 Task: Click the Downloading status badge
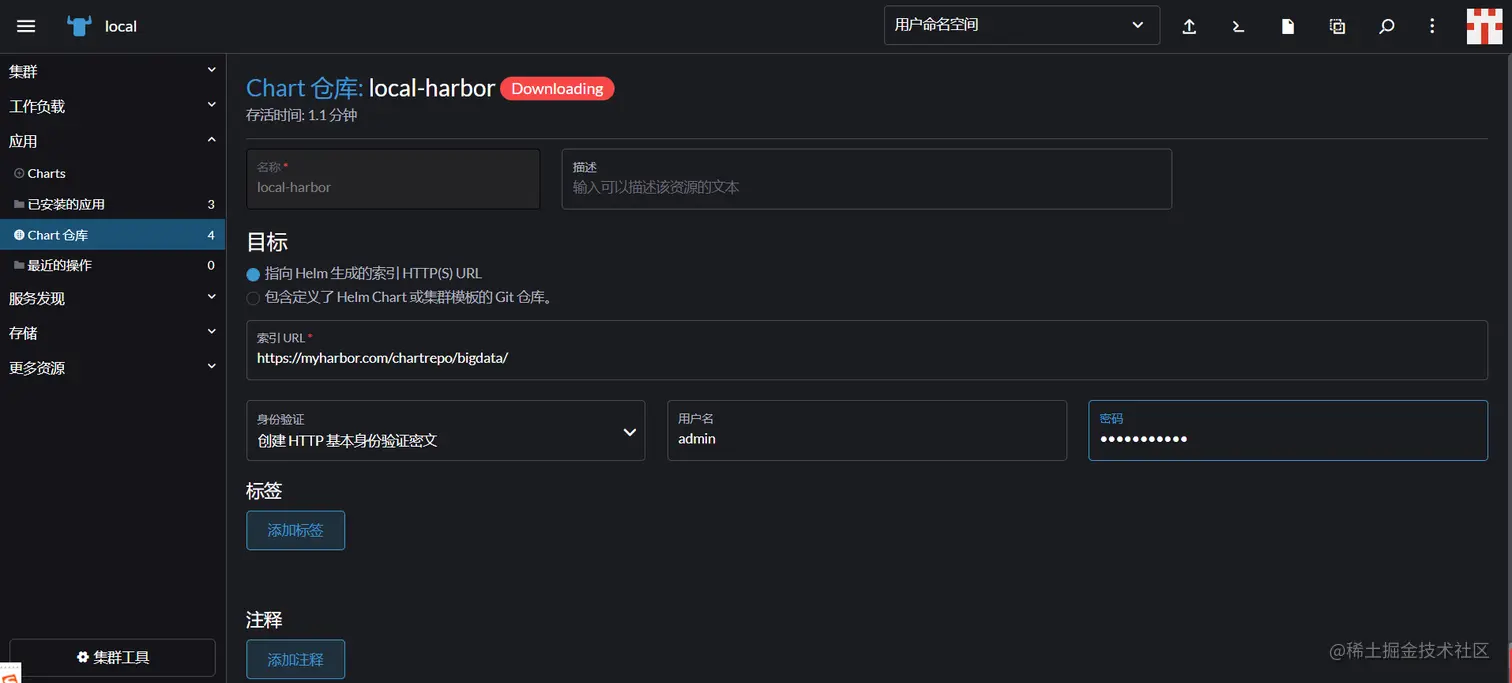(557, 88)
